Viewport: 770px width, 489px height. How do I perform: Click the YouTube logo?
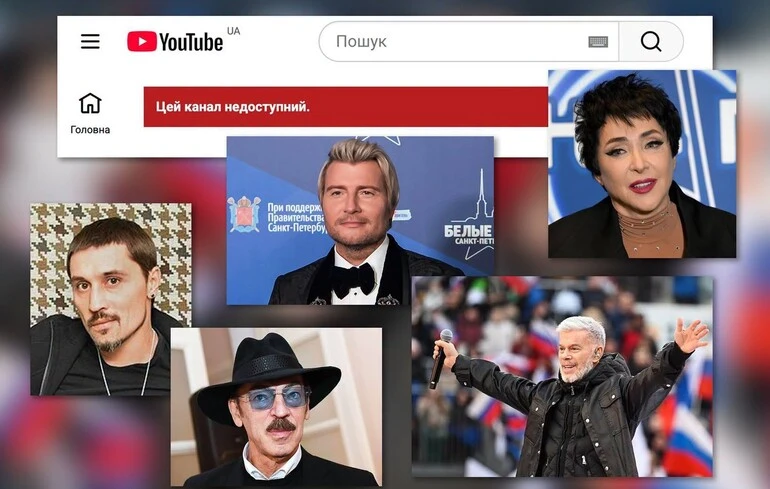point(175,42)
